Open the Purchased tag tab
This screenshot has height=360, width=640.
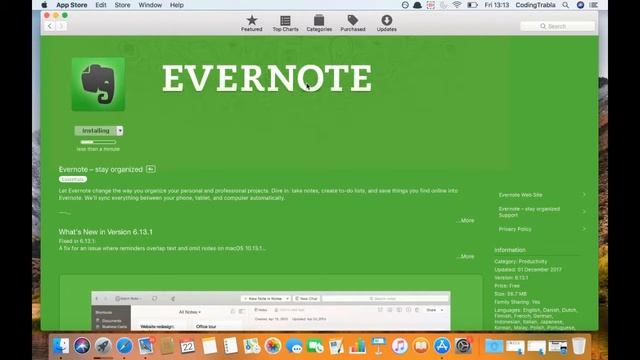point(353,23)
